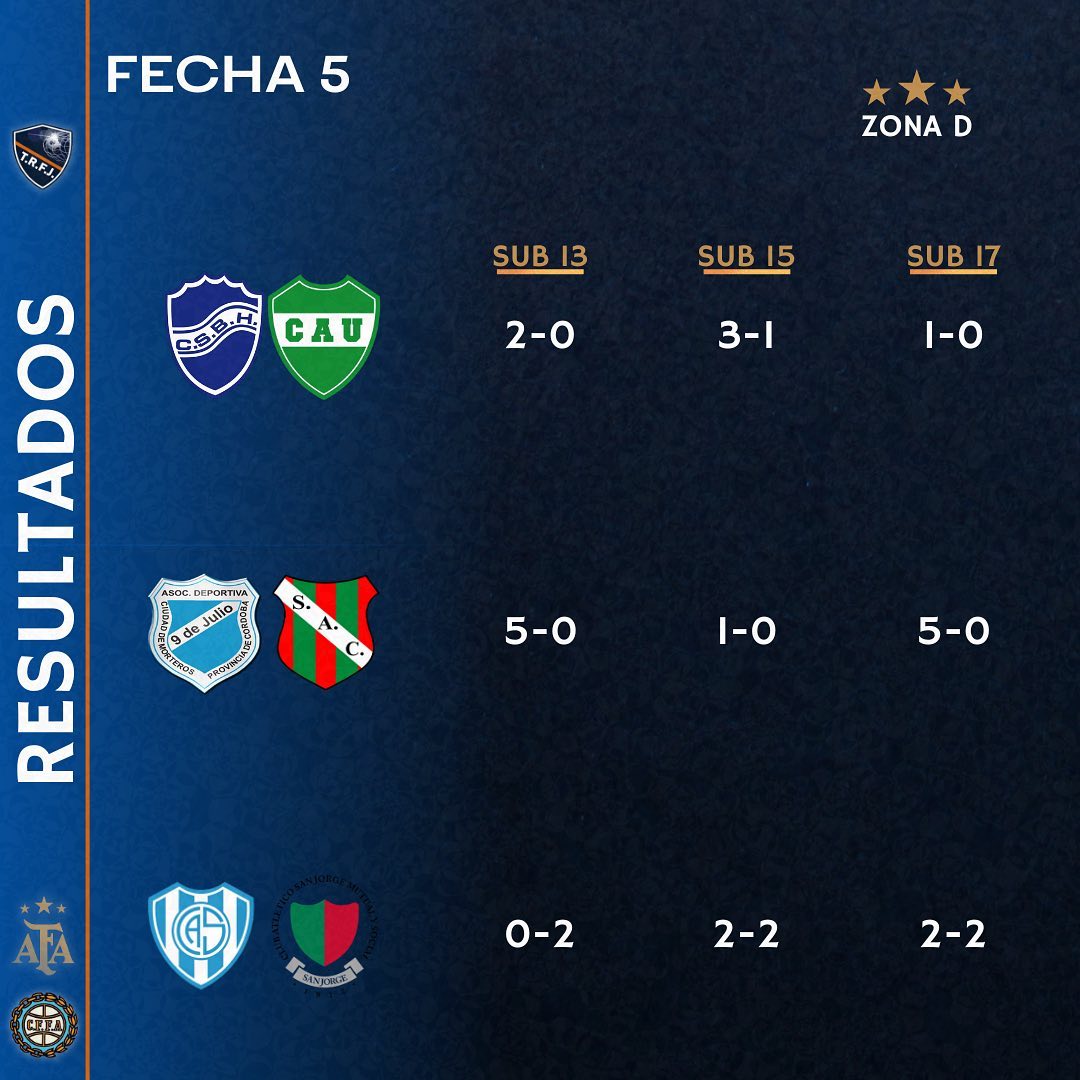
Task: Click the 9 de Julio club crest
Action: pos(204,633)
